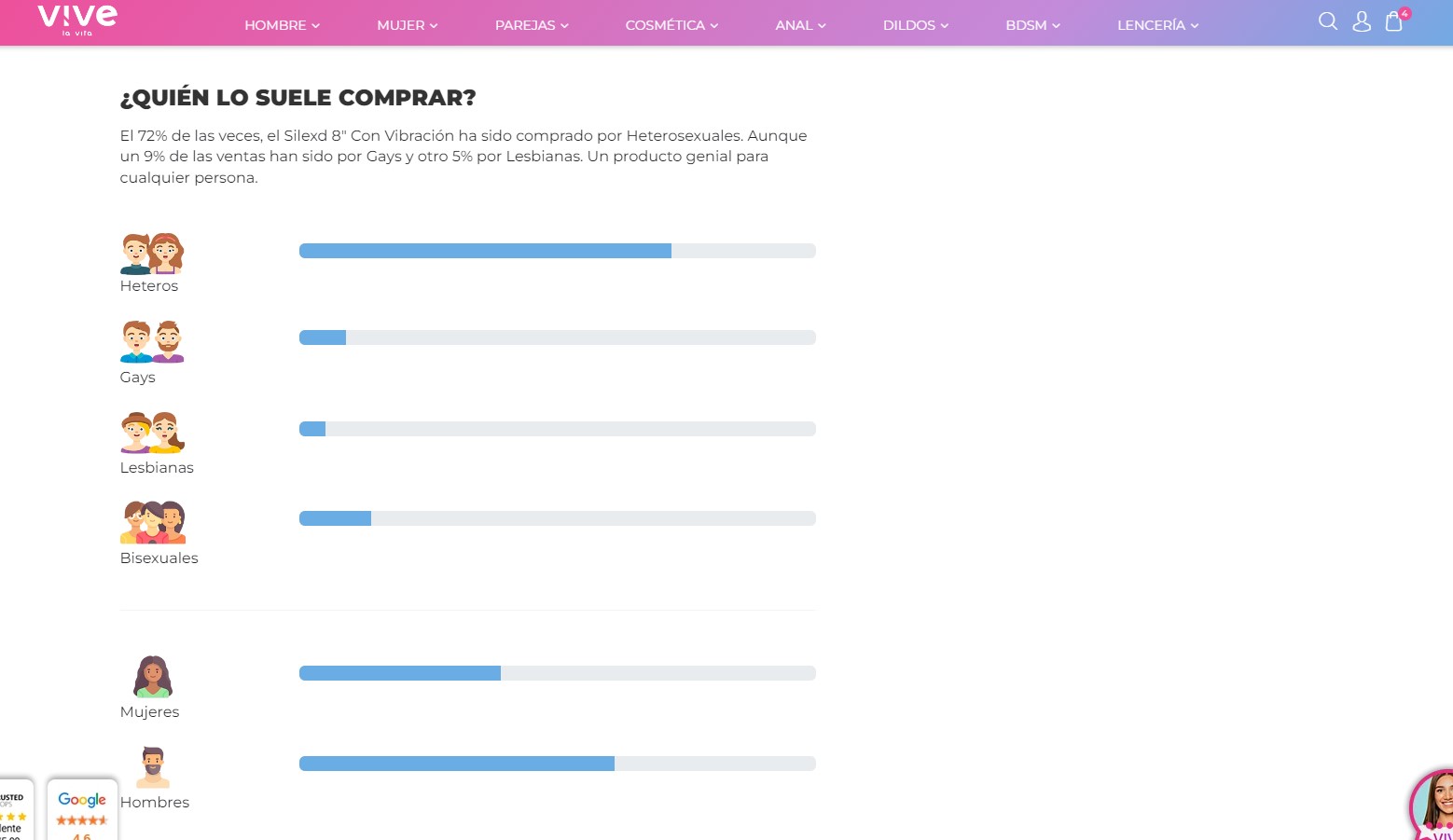Click the Bisexuales group avatar icon

[152, 522]
